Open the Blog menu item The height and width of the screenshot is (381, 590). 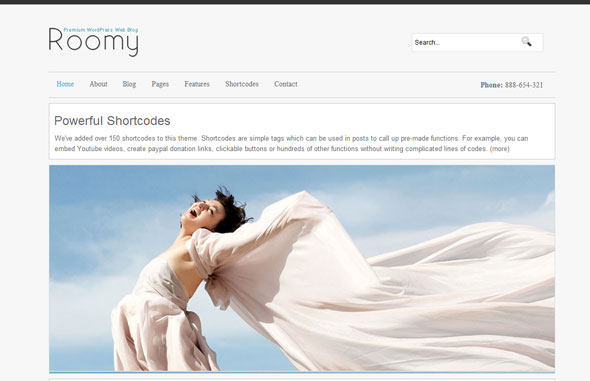(x=129, y=84)
